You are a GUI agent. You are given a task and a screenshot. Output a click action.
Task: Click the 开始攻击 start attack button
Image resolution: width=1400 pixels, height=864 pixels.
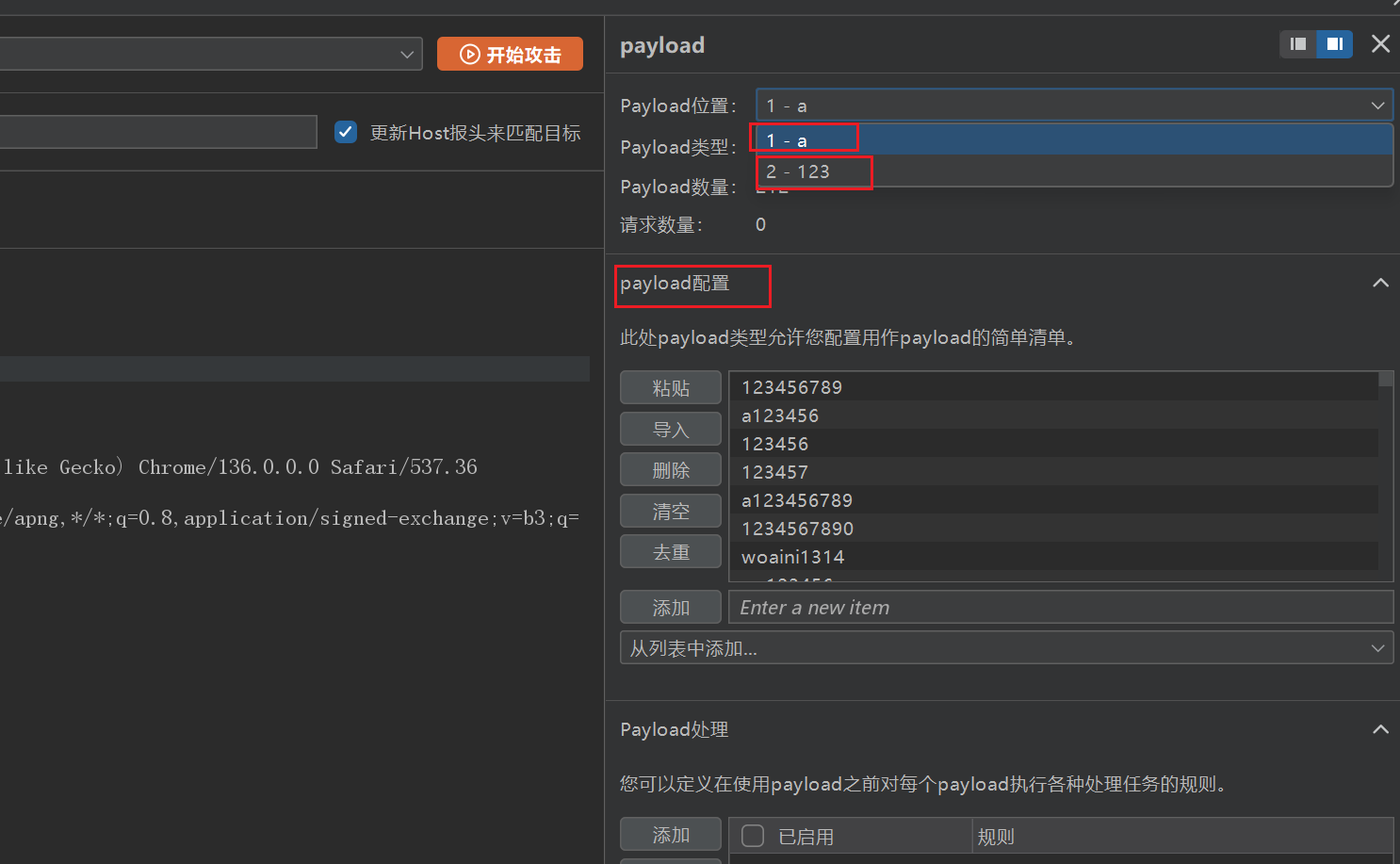tap(510, 55)
